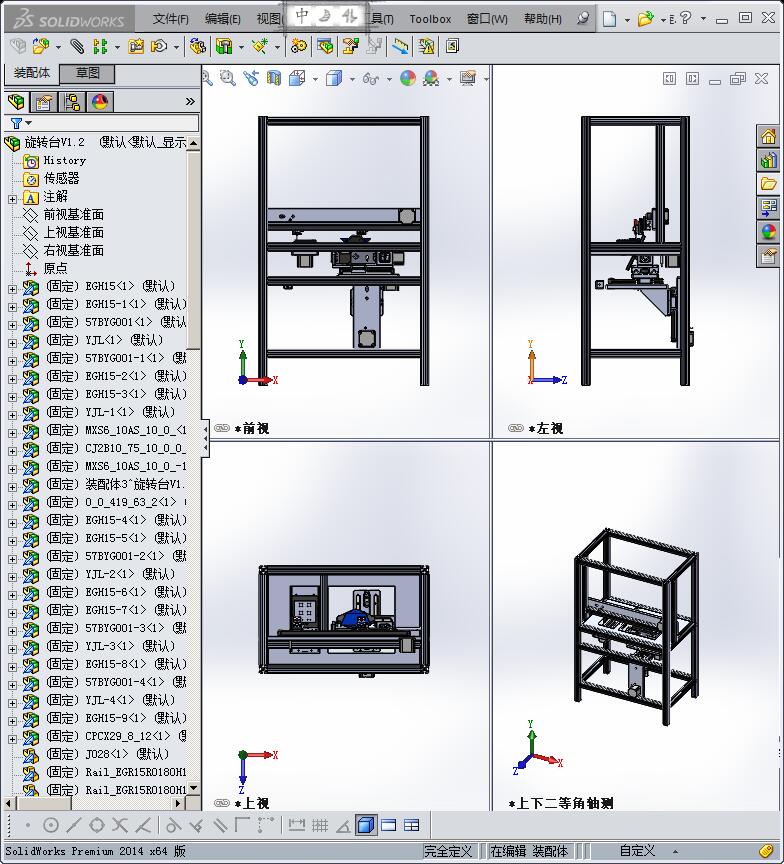The image size is (784, 864).
Task: Open the FeatureManager design tree tab
Action: pyautogui.click(x=17, y=102)
